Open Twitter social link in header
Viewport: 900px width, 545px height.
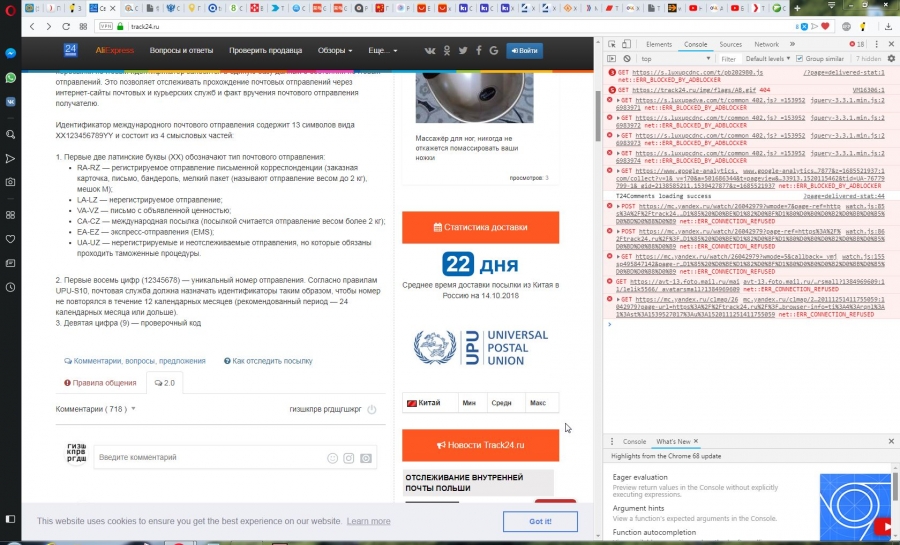[x=463, y=50]
